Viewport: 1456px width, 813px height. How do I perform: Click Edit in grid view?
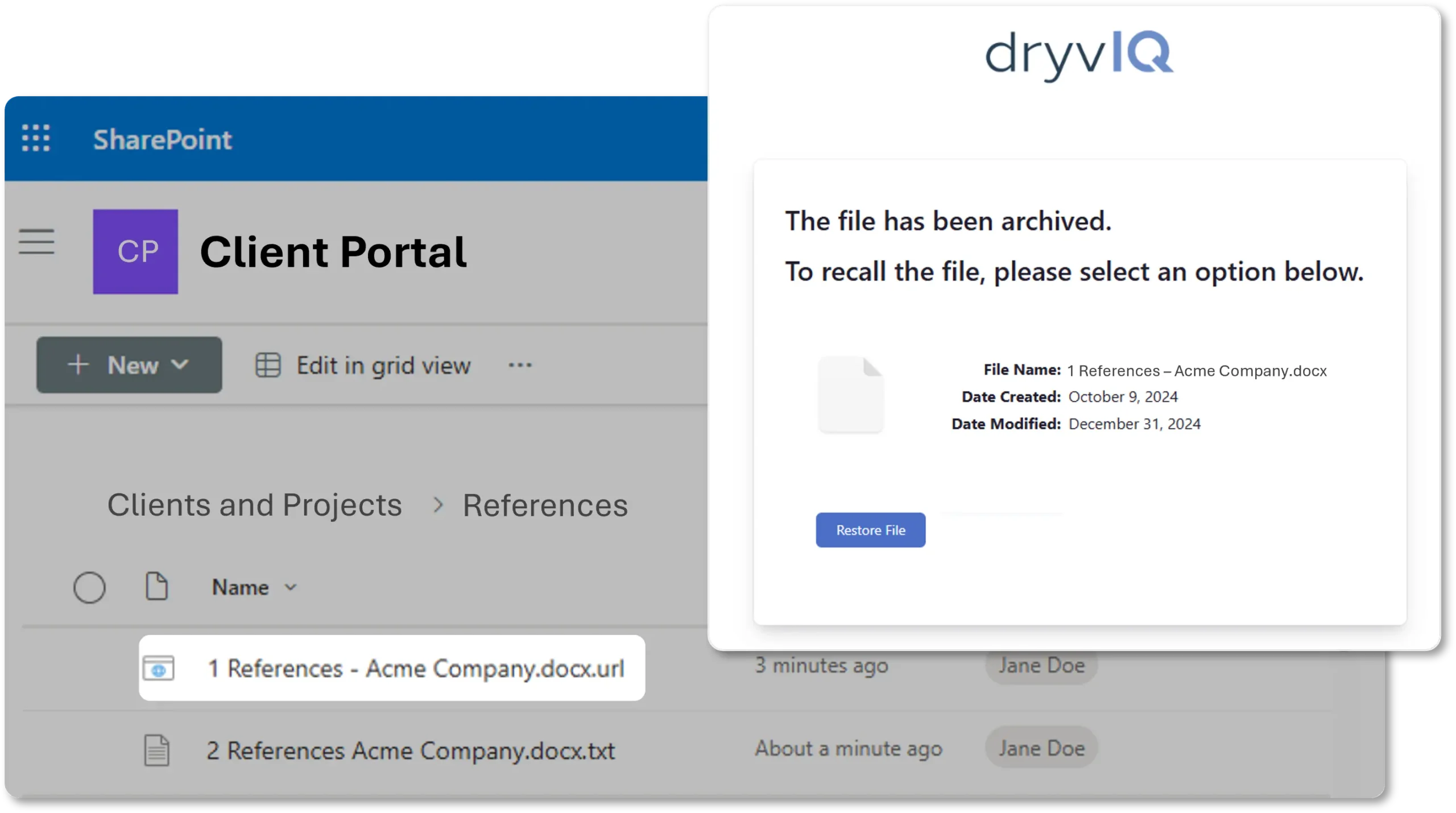click(x=362, y=365)
